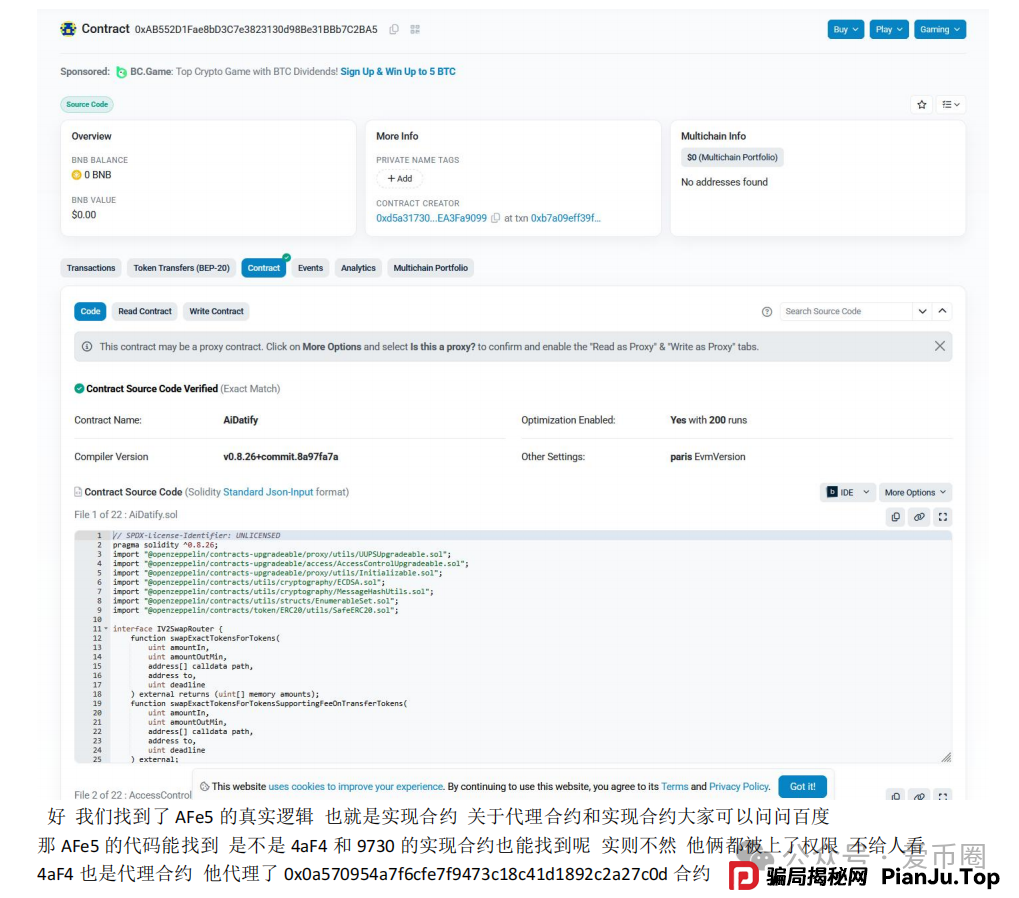Open the Sign Up & Win Up to 5 BTC link

click(398, 71)
